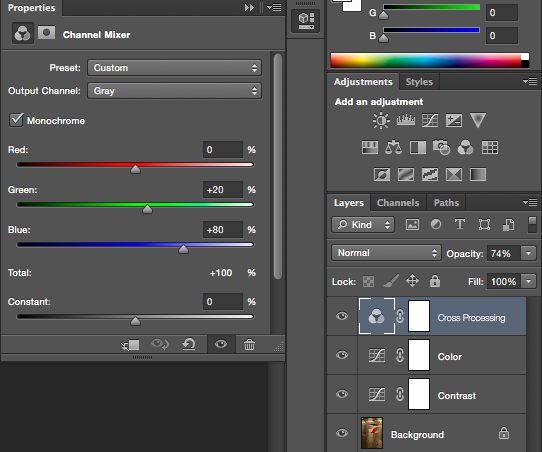
Task: Switch to the Channels tab
Action: 398,203
